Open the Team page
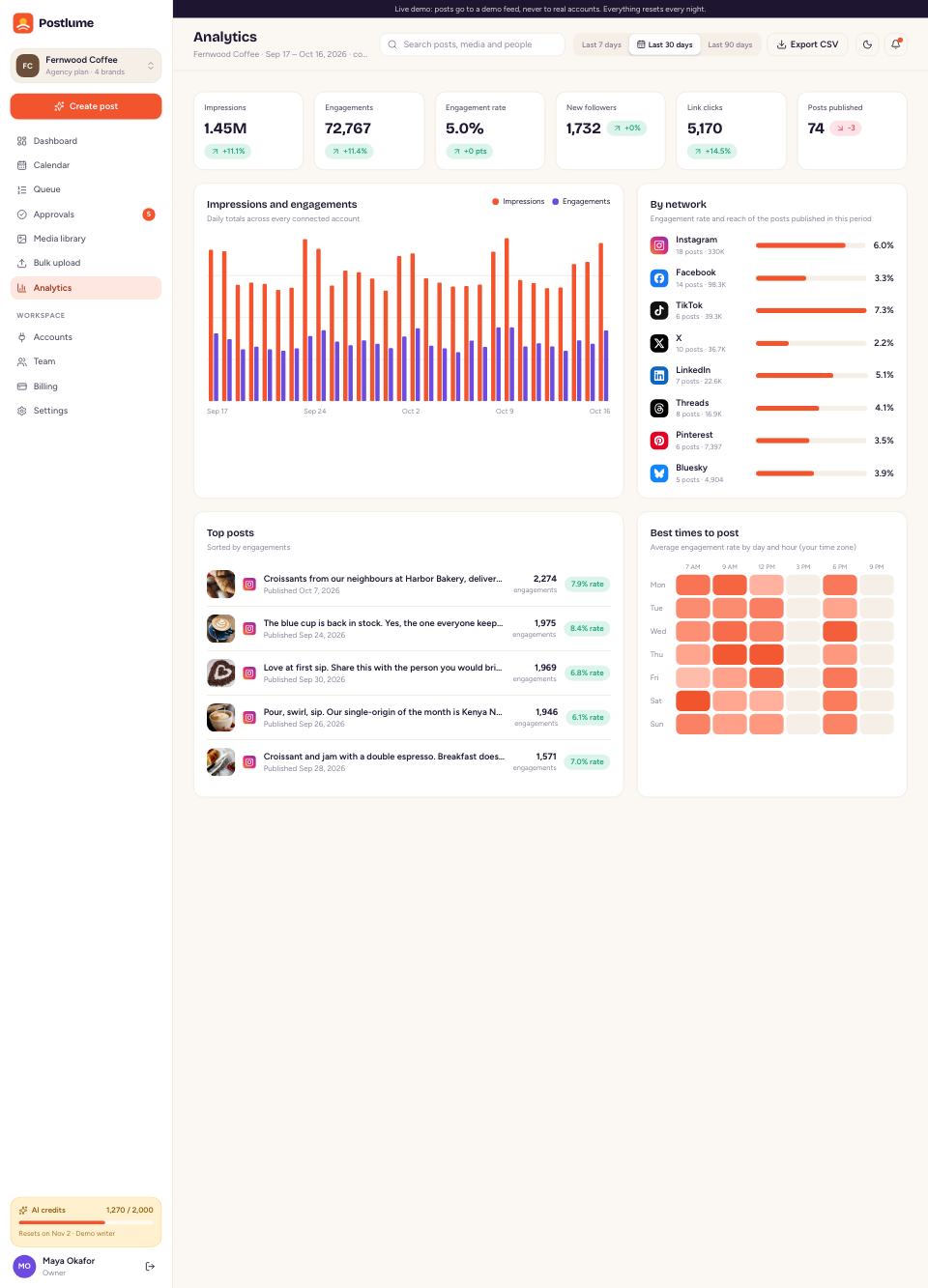This screenshot has width=928, height=1288. (86, 361)
